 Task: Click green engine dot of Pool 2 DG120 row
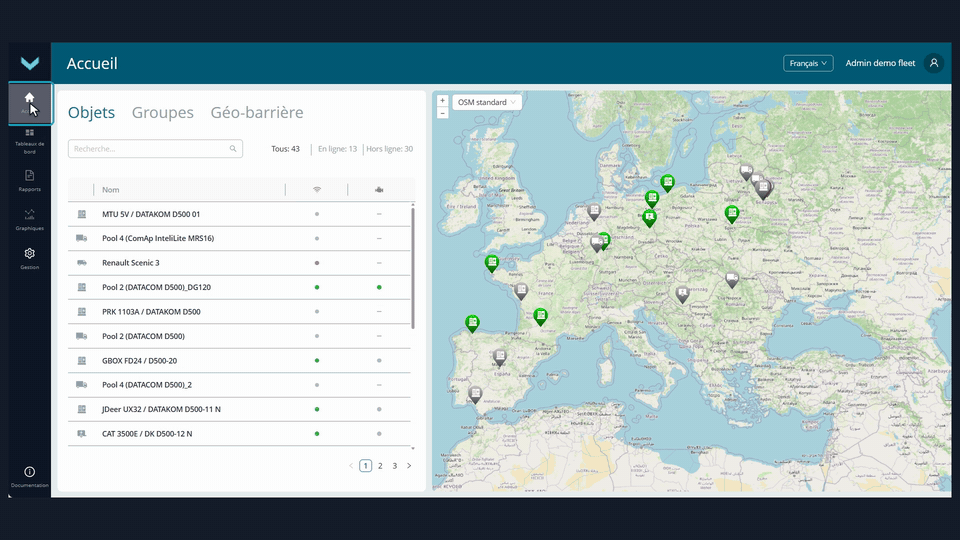pos(379,287)
